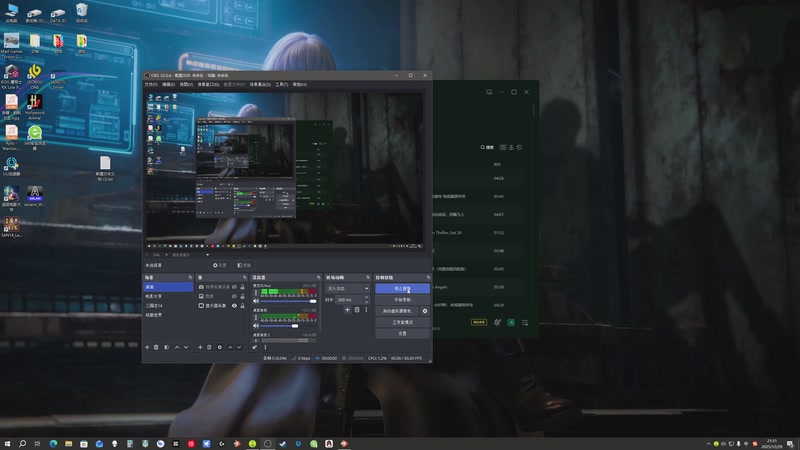Screen dimensions: 800x450
Task: Toggle lock on 图像 source
Action: click(x=242, y=296)
